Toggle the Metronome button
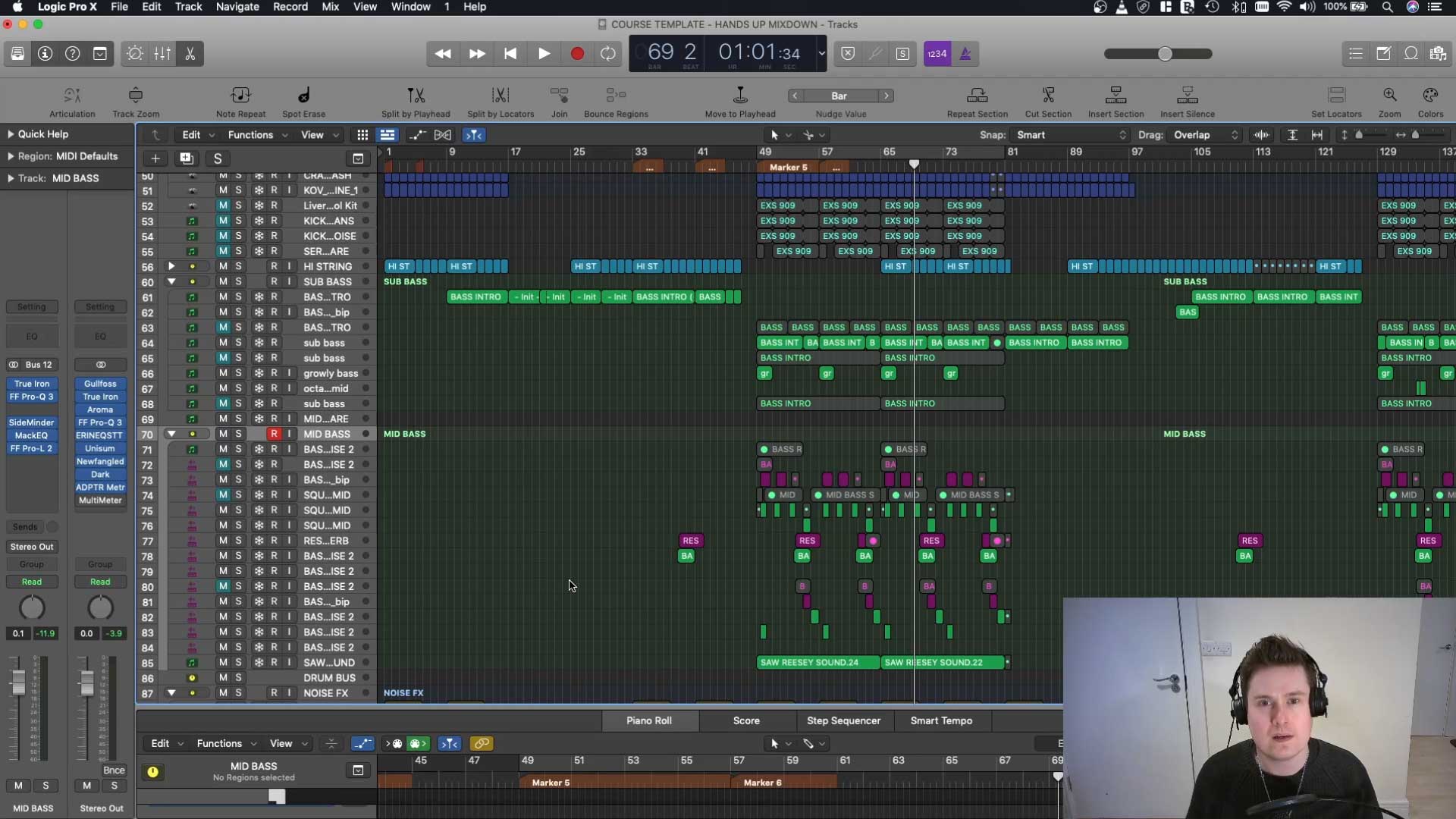 (x=965, y=54)
